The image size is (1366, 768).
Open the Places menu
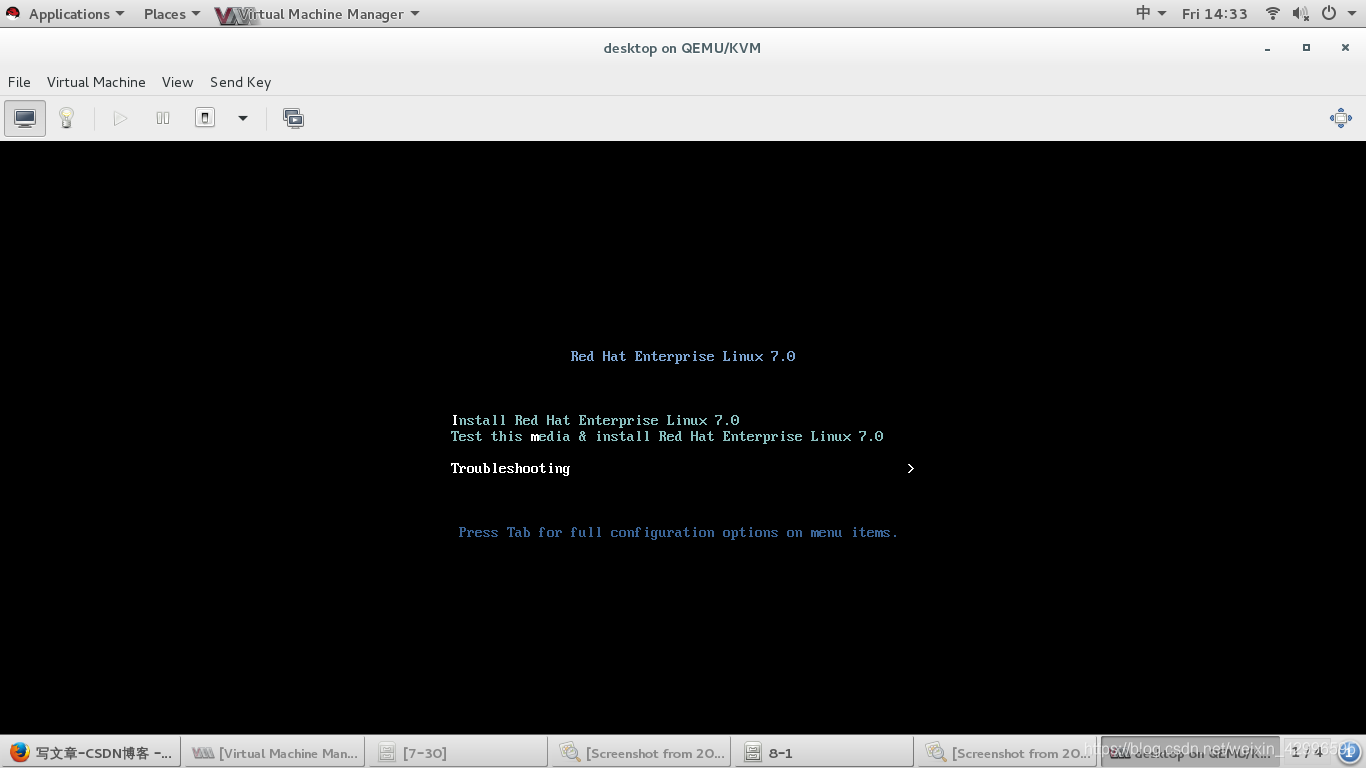pyautogui.click(x=171, y=14)
